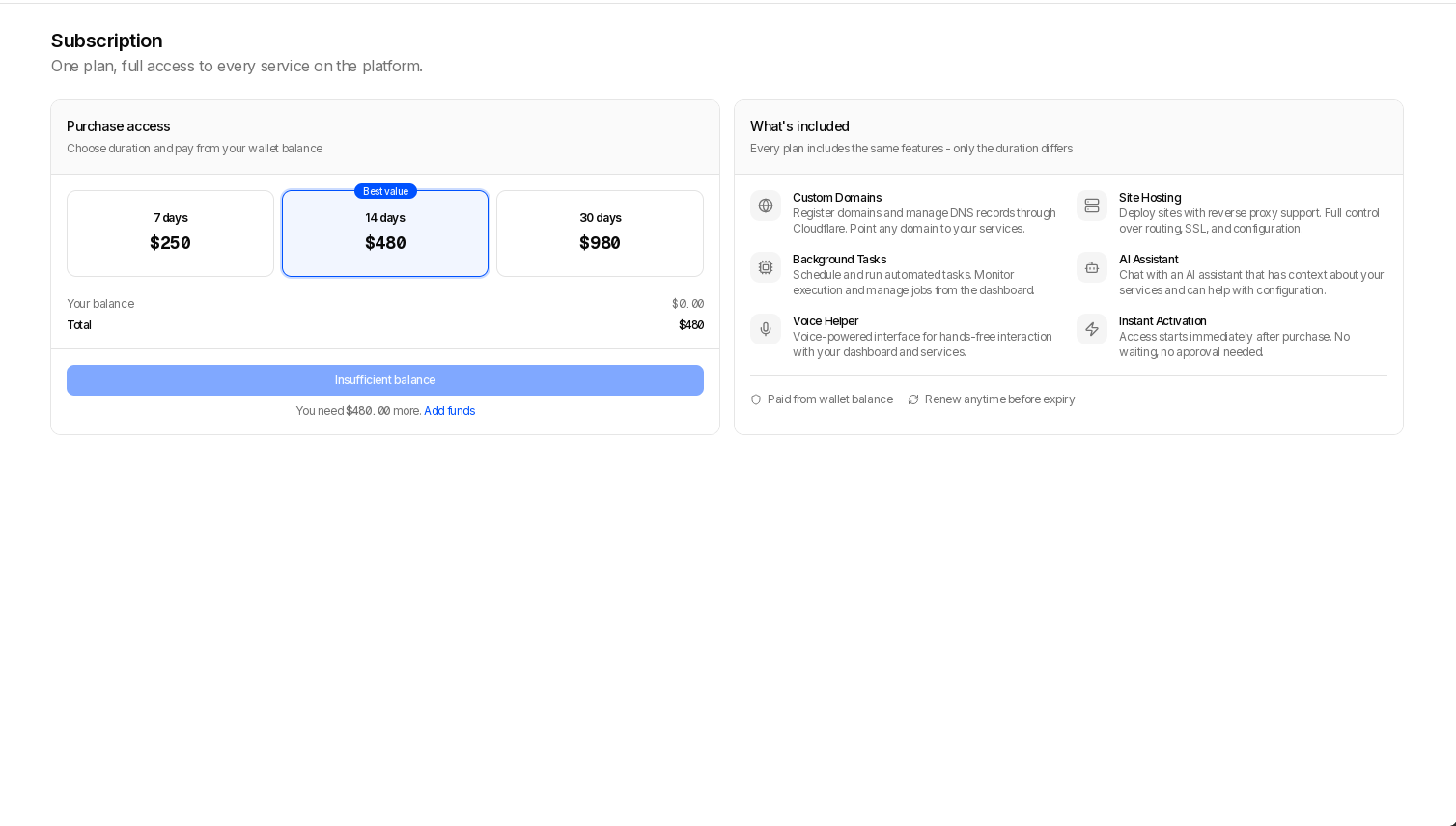Image resolution: width=1456 pixels, height=826 pixels.
Task: Click the Site Hosting title
Action: click(x=1149, y=198)
